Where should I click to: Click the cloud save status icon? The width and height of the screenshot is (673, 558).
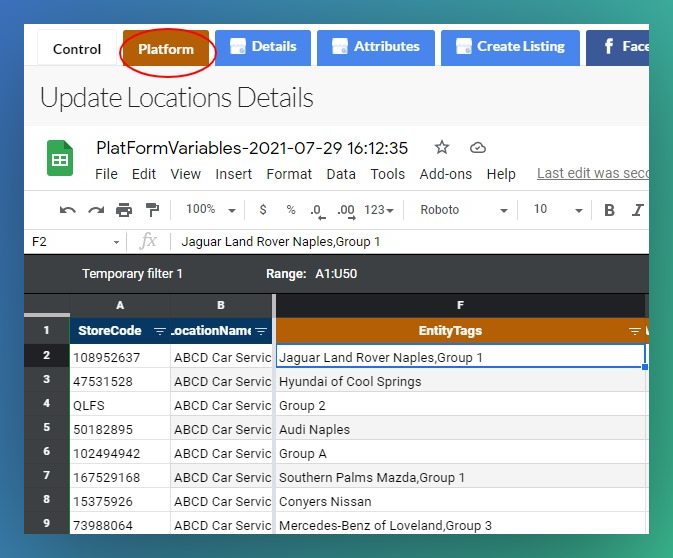coord(478,148)
